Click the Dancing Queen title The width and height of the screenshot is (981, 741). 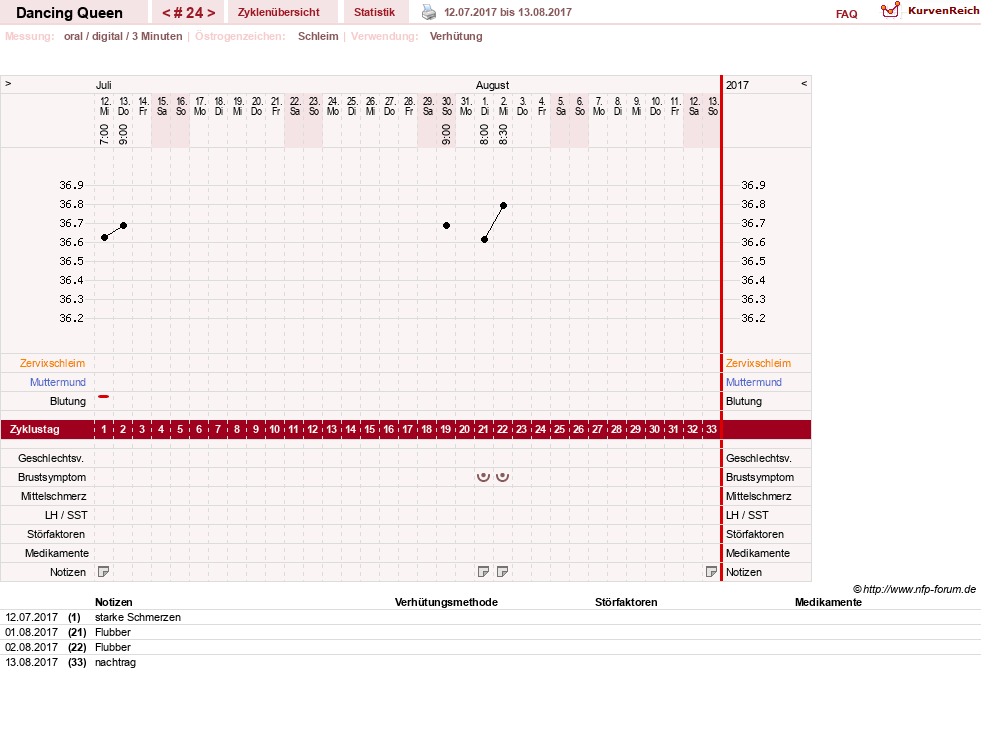click(x=69, y=13)
